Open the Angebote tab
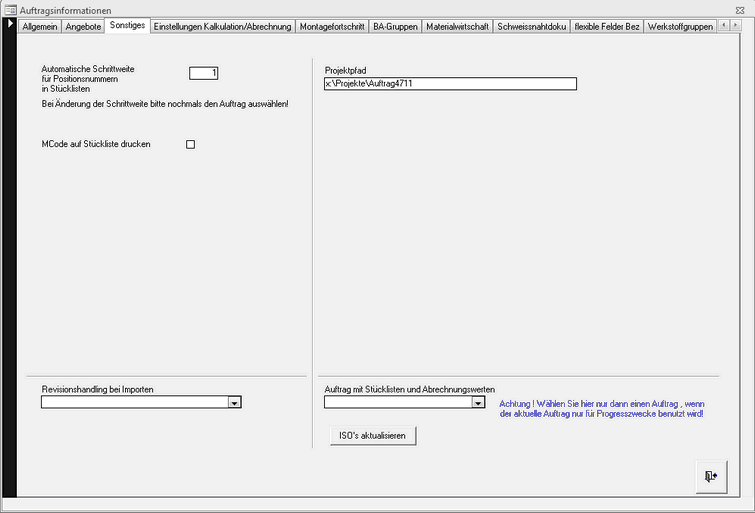The image size is (755, 513). click(x=83, y=27)
